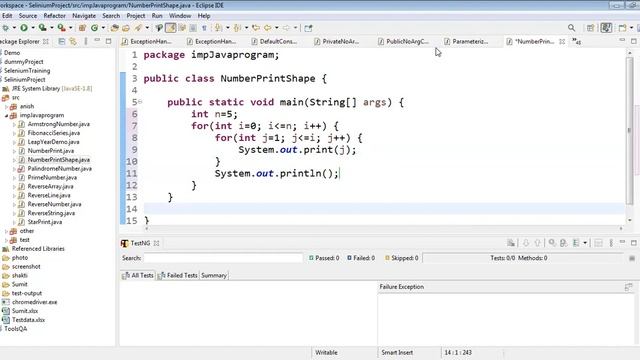Click the TestNG Search input field
640x360 pixels.
(x=223, y=258)
